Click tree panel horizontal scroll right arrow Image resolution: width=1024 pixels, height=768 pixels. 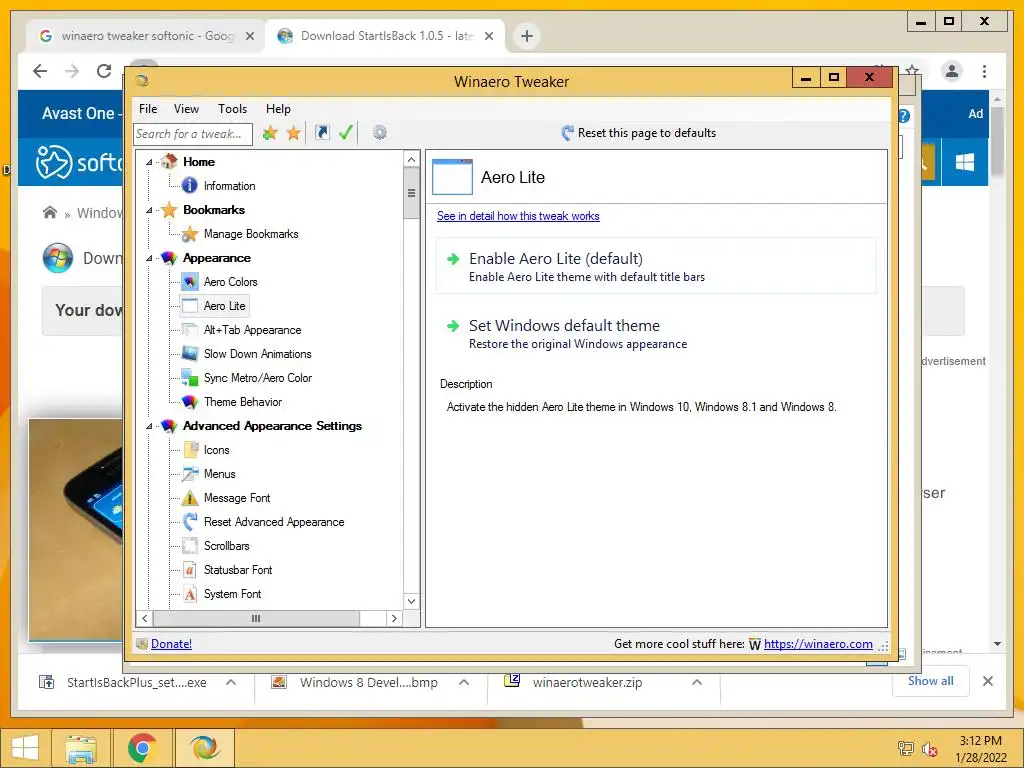click(x=394, y=618)
